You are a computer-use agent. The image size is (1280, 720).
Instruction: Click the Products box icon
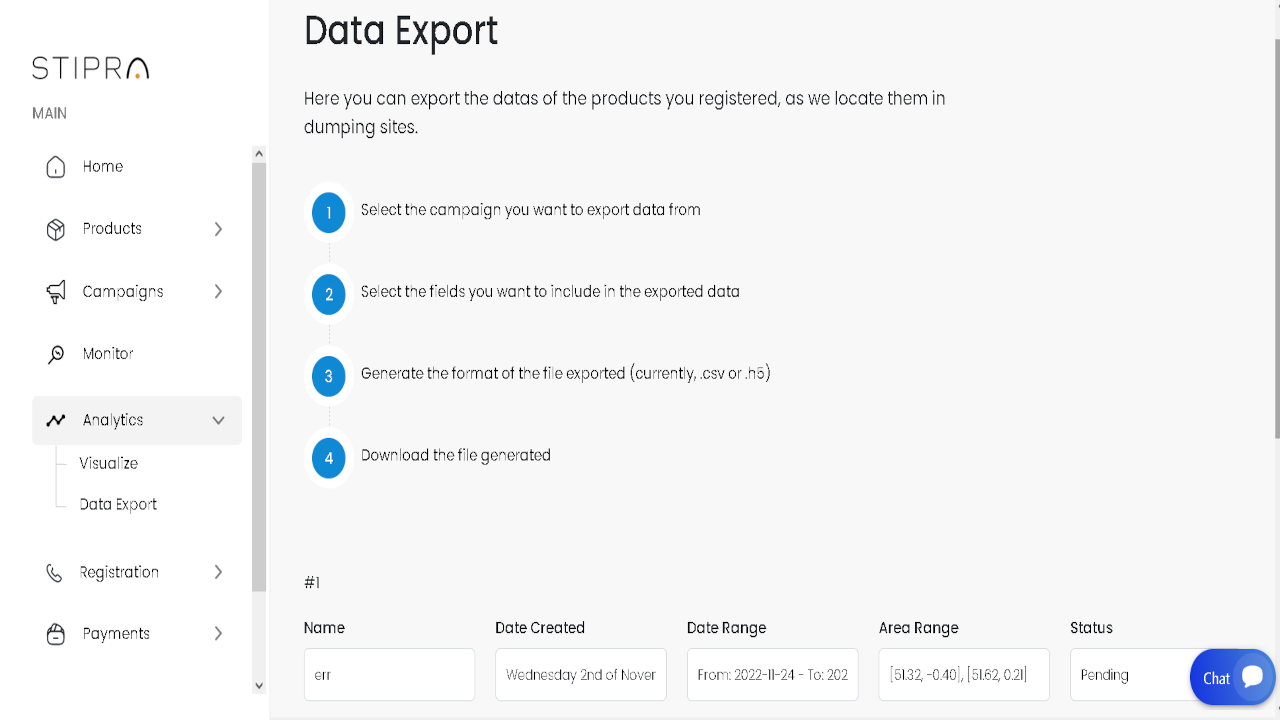56,229
